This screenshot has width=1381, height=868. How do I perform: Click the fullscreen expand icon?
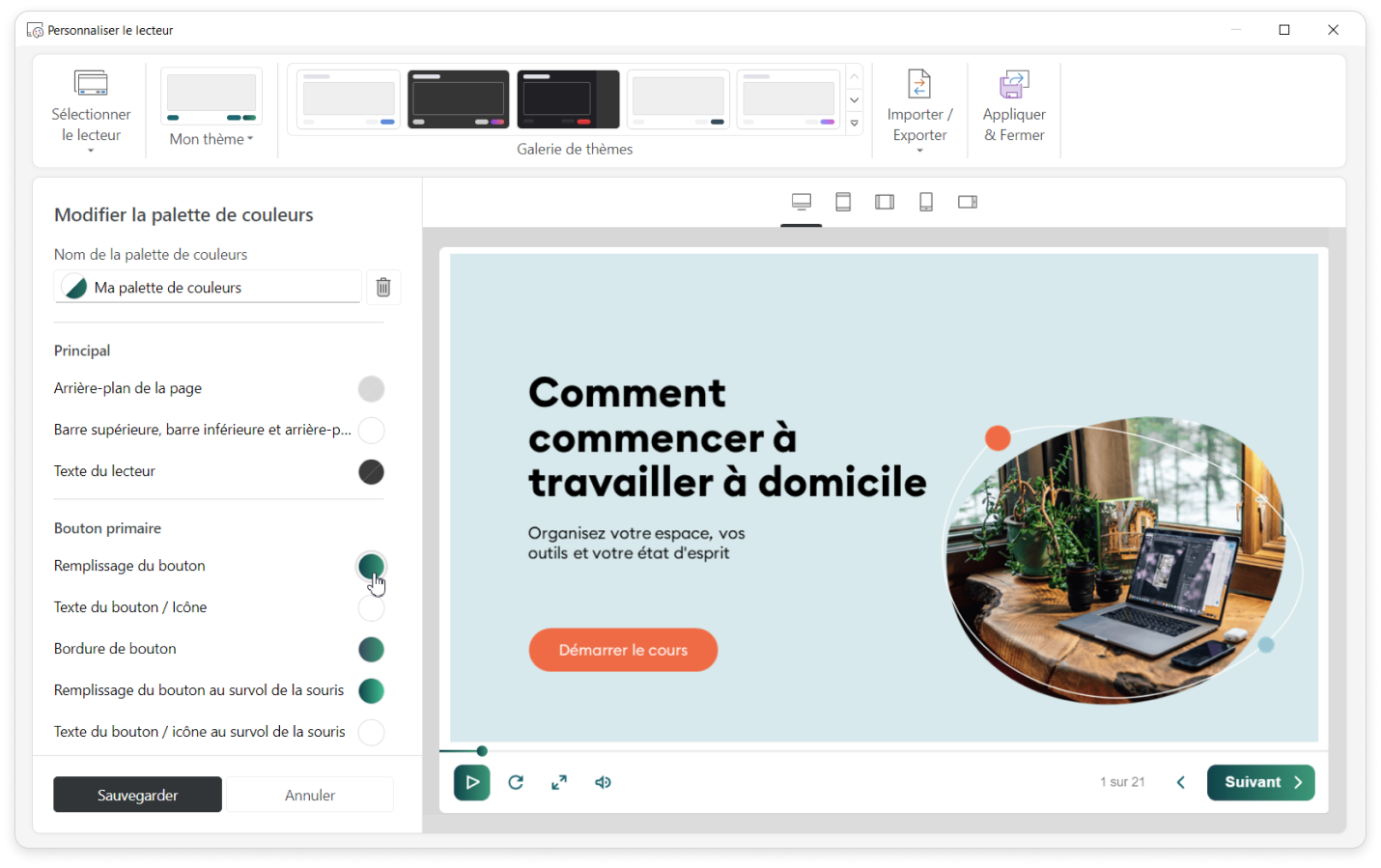(x=559, y=782)
